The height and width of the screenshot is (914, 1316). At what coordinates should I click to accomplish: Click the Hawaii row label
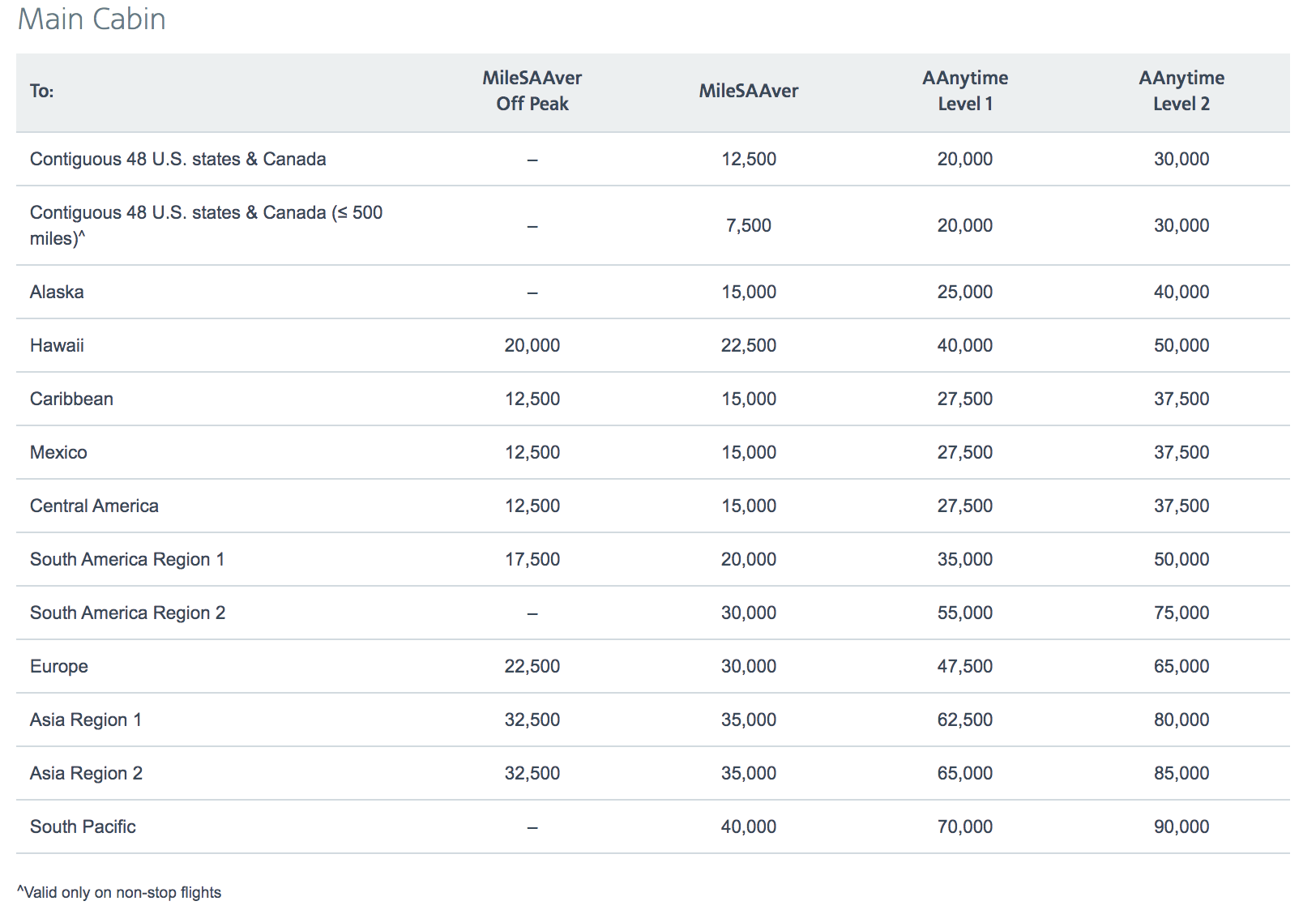(56, 344)
